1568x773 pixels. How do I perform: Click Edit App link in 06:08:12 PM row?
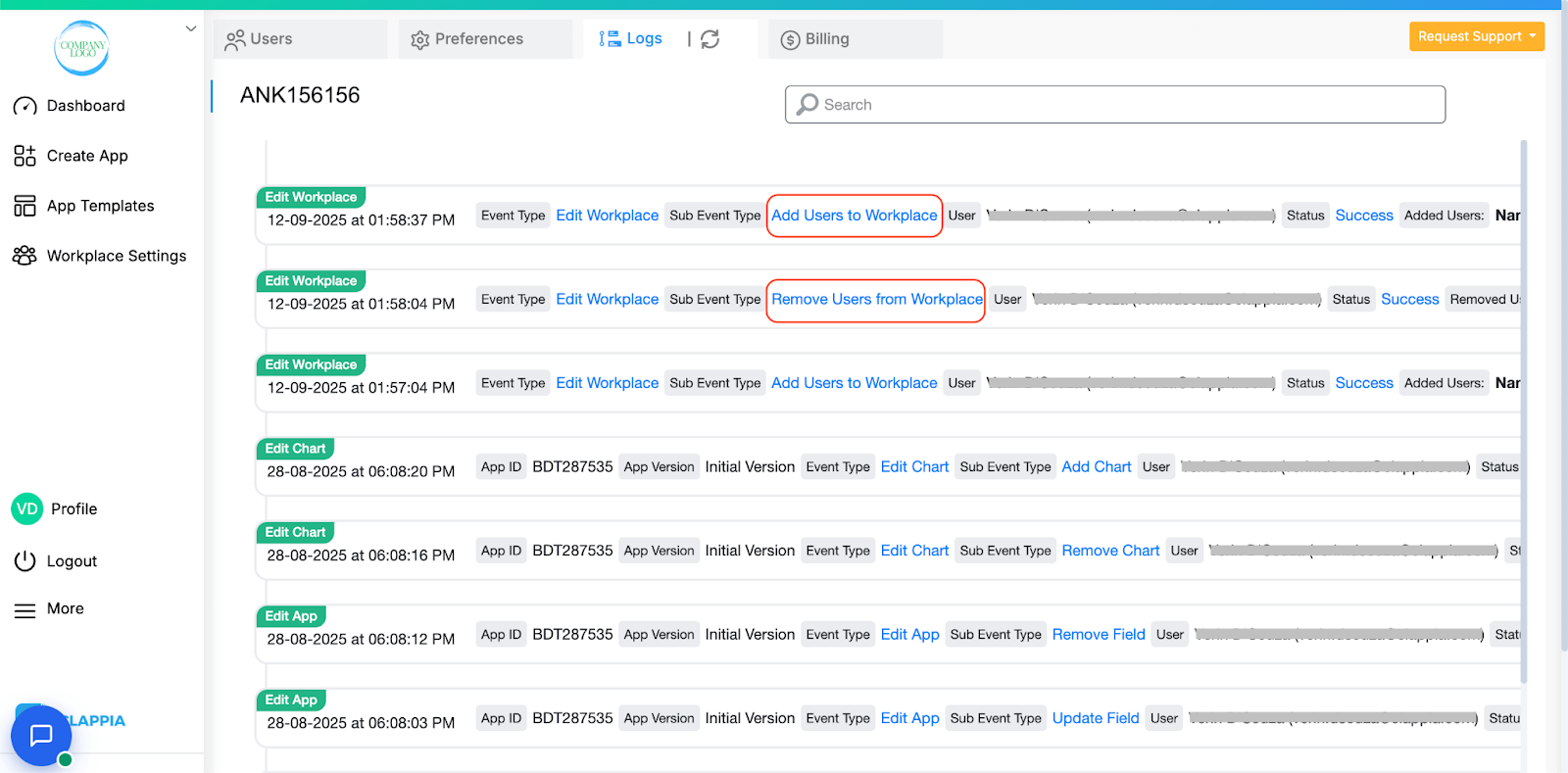pyautogui.click(x=910, y=635)
